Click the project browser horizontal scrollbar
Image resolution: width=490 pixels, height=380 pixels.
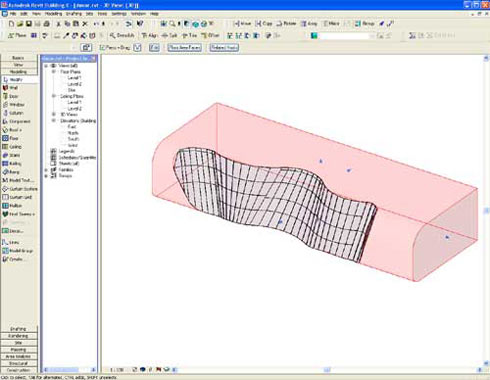[x=69, y=370]
